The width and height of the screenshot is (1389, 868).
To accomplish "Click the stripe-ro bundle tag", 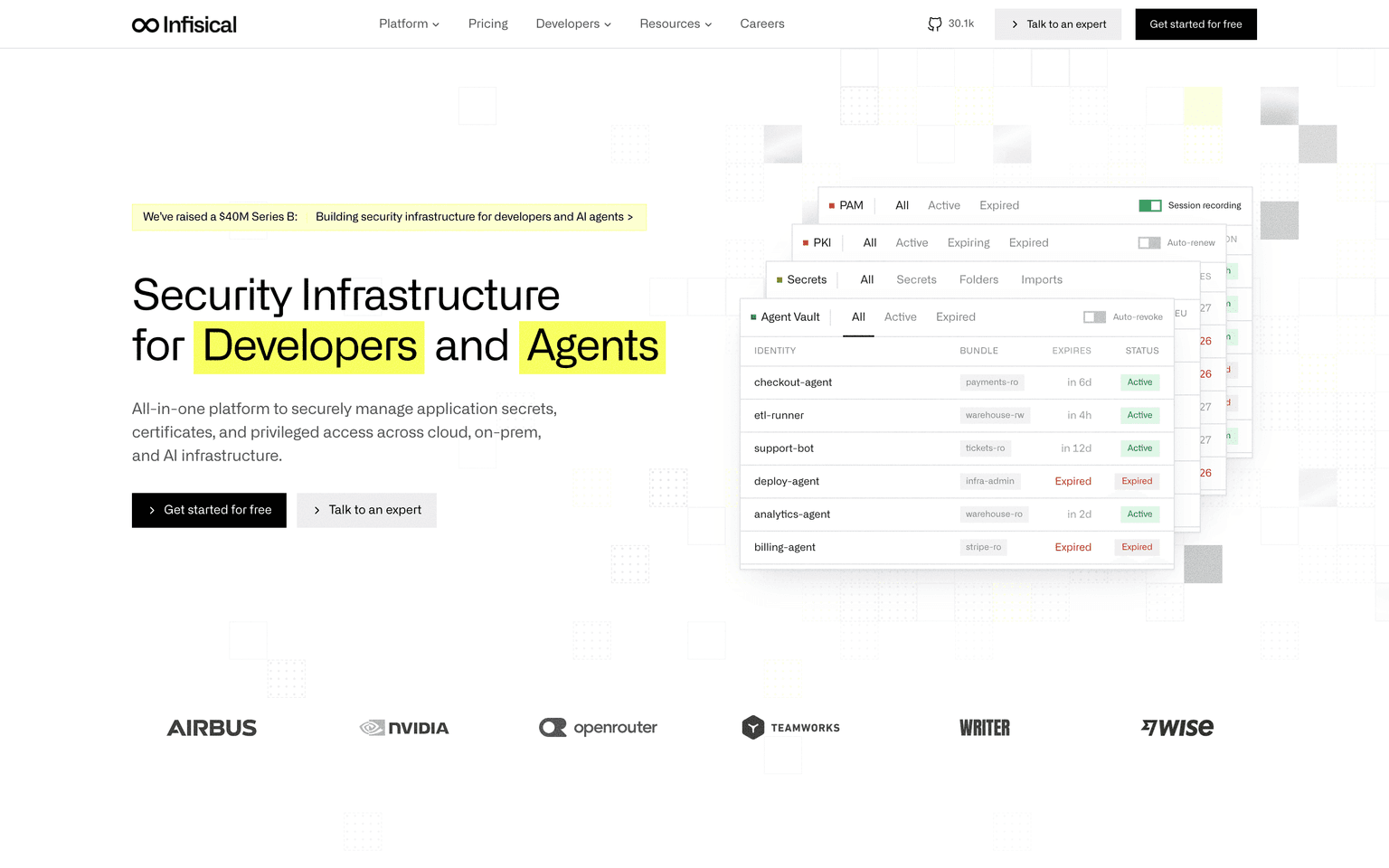I will click(x=984, y=547).
